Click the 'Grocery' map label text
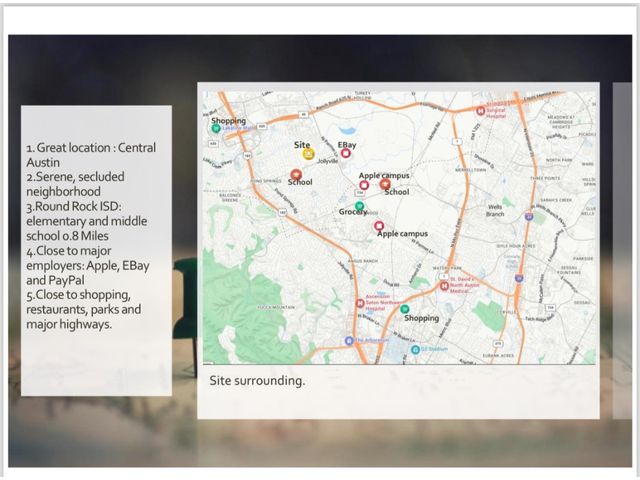The image size is (640, 480). point(353,212)
